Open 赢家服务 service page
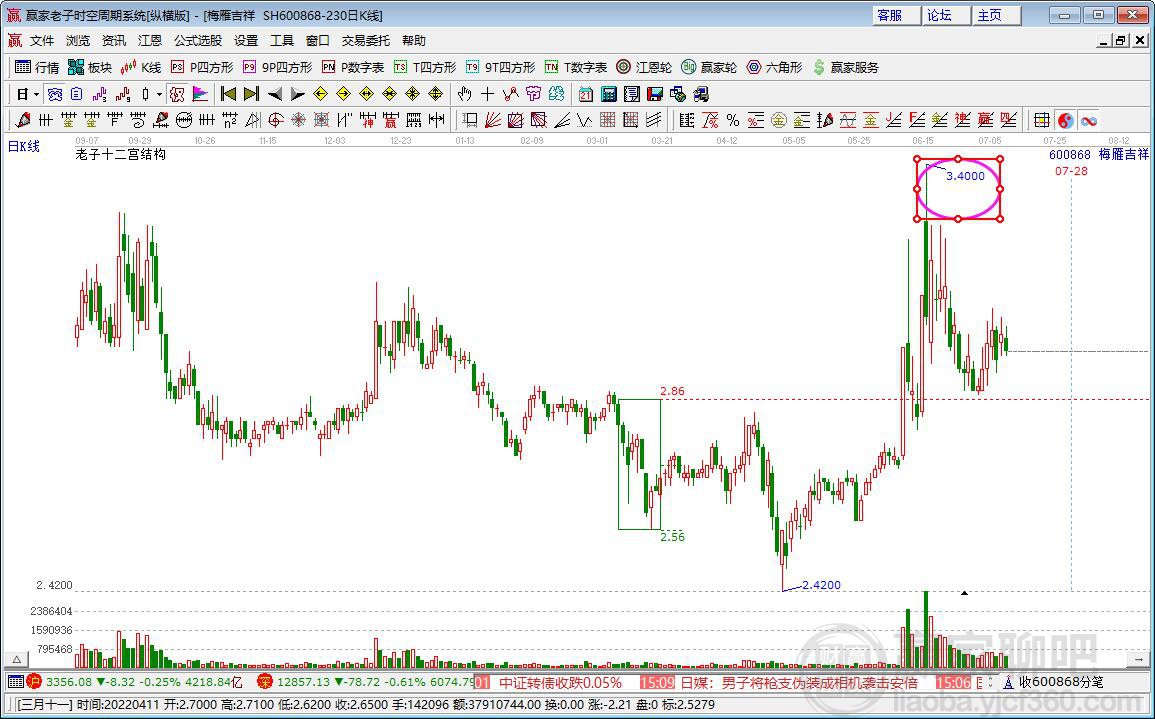The width and height of the screenshot is (1155, 719). 846,67
